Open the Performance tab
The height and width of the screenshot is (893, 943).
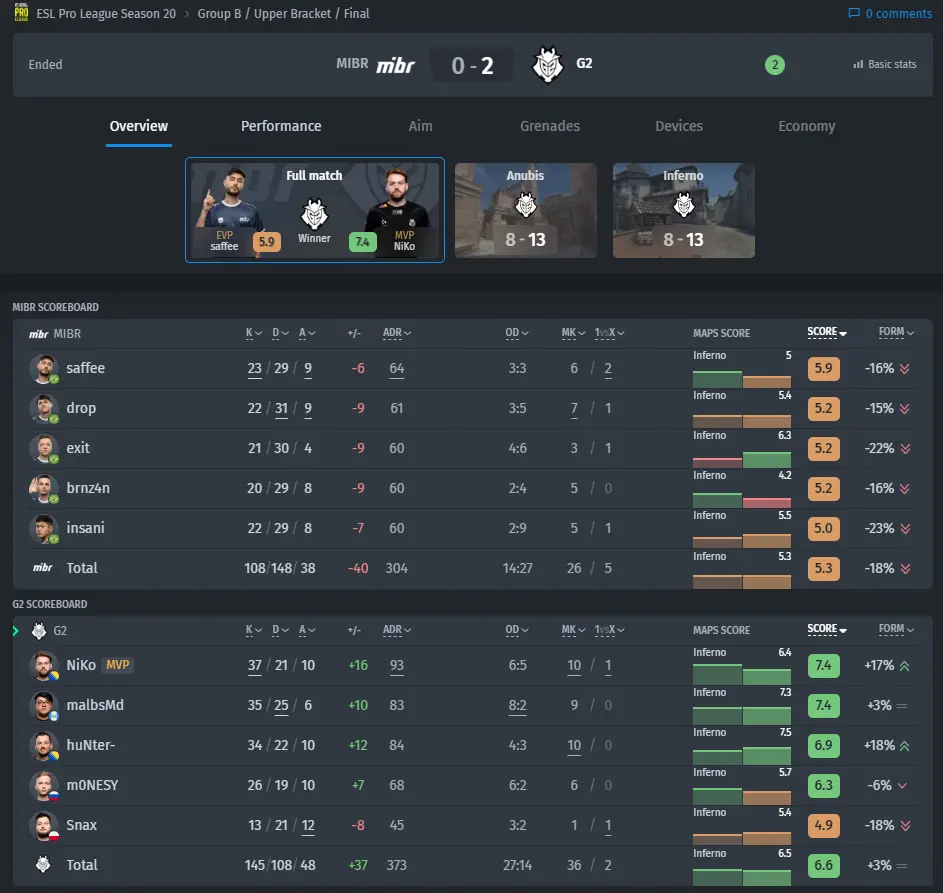click(281, 126)
